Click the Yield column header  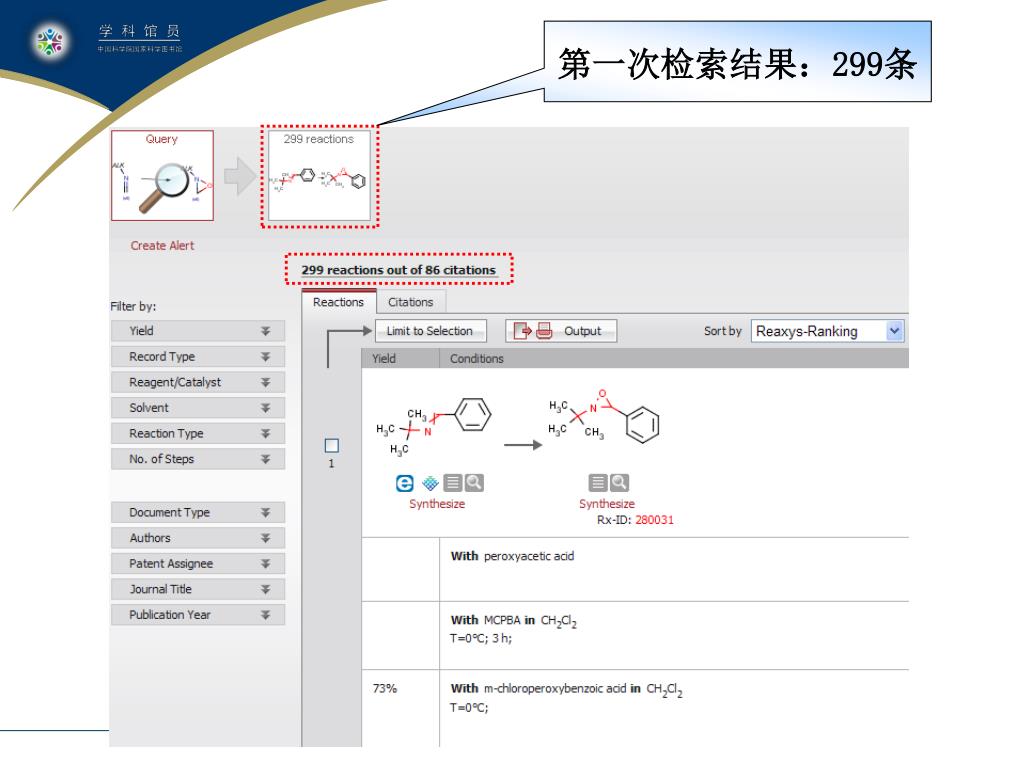(x=384, y=359)
